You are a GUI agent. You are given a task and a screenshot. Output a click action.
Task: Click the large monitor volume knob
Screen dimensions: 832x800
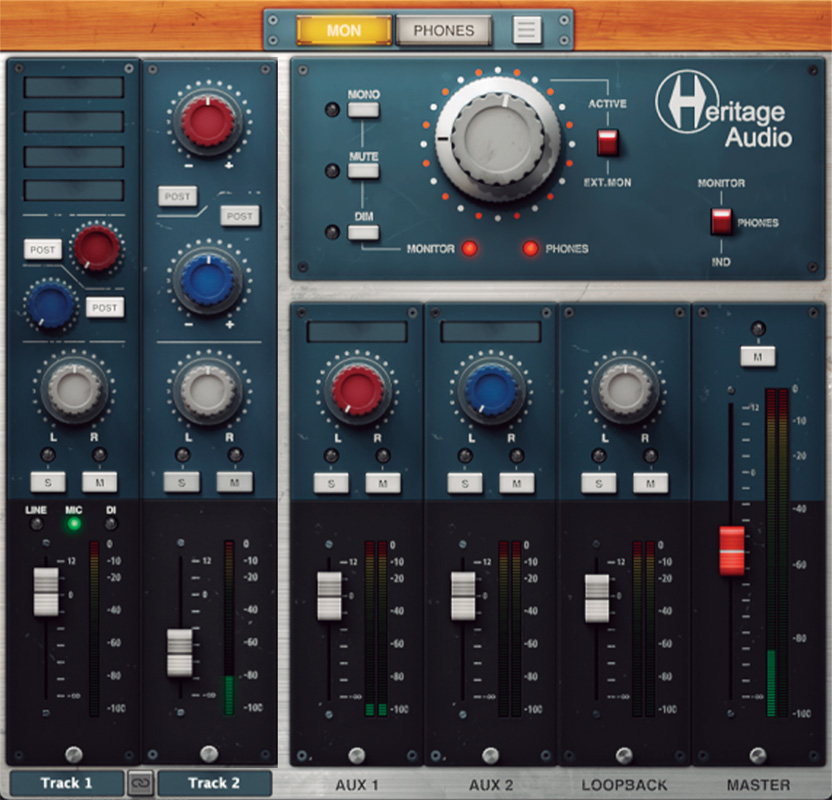coord(498,139)
